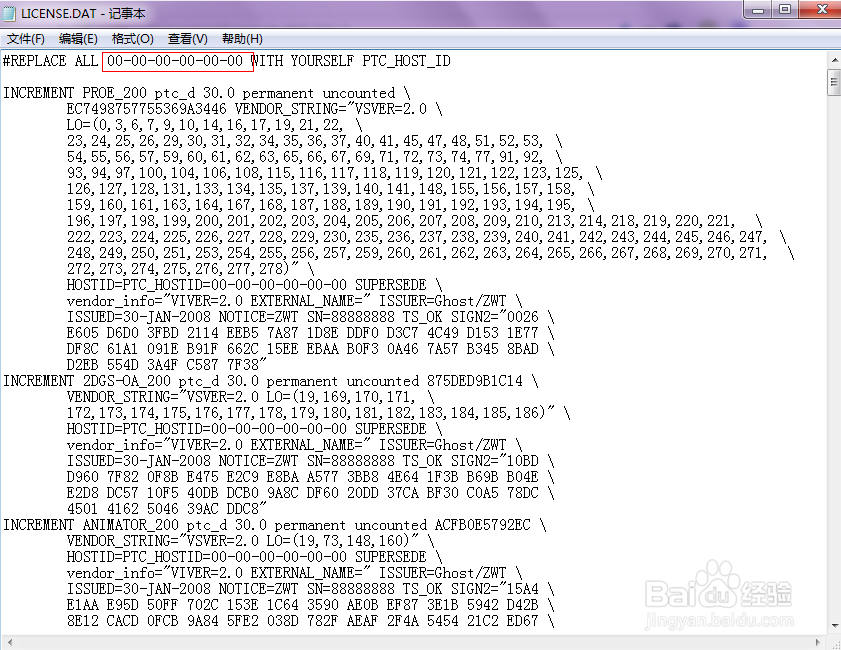Screen dimensions: 841x650
Task: Click the text #REPLACE at file start
Action: [35, 61]
